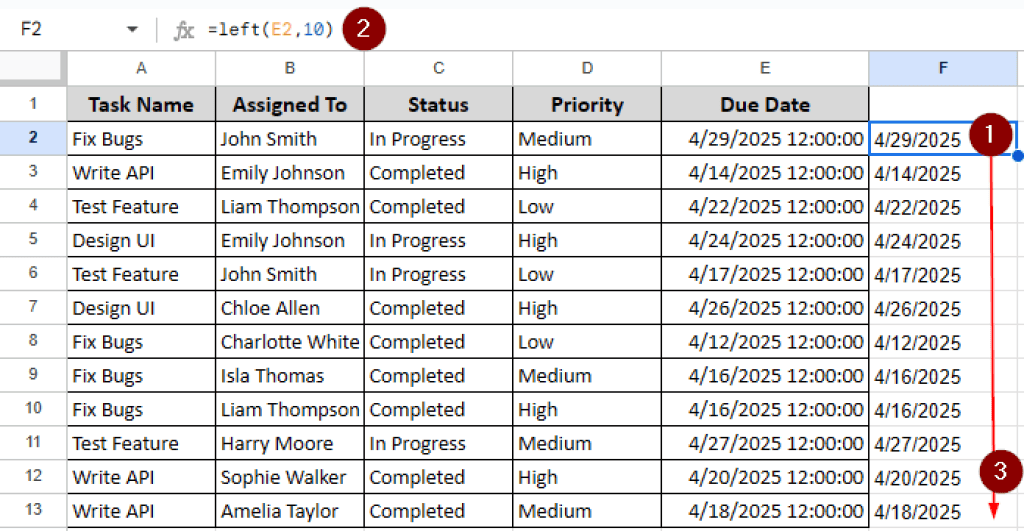1024x531 pixels.
Task: Select the Priority header cell
Action: click(587, 104)
